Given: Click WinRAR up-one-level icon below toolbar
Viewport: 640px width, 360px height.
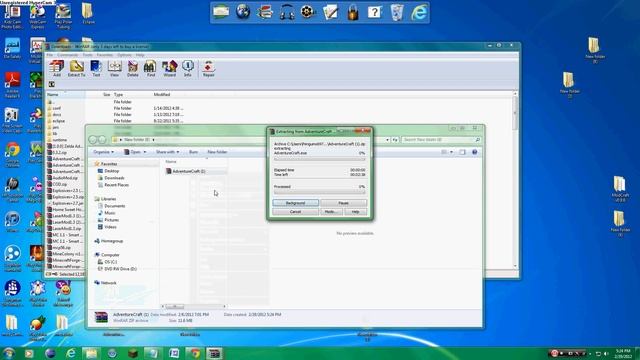Looking at the screenshot, I should 52,84.
